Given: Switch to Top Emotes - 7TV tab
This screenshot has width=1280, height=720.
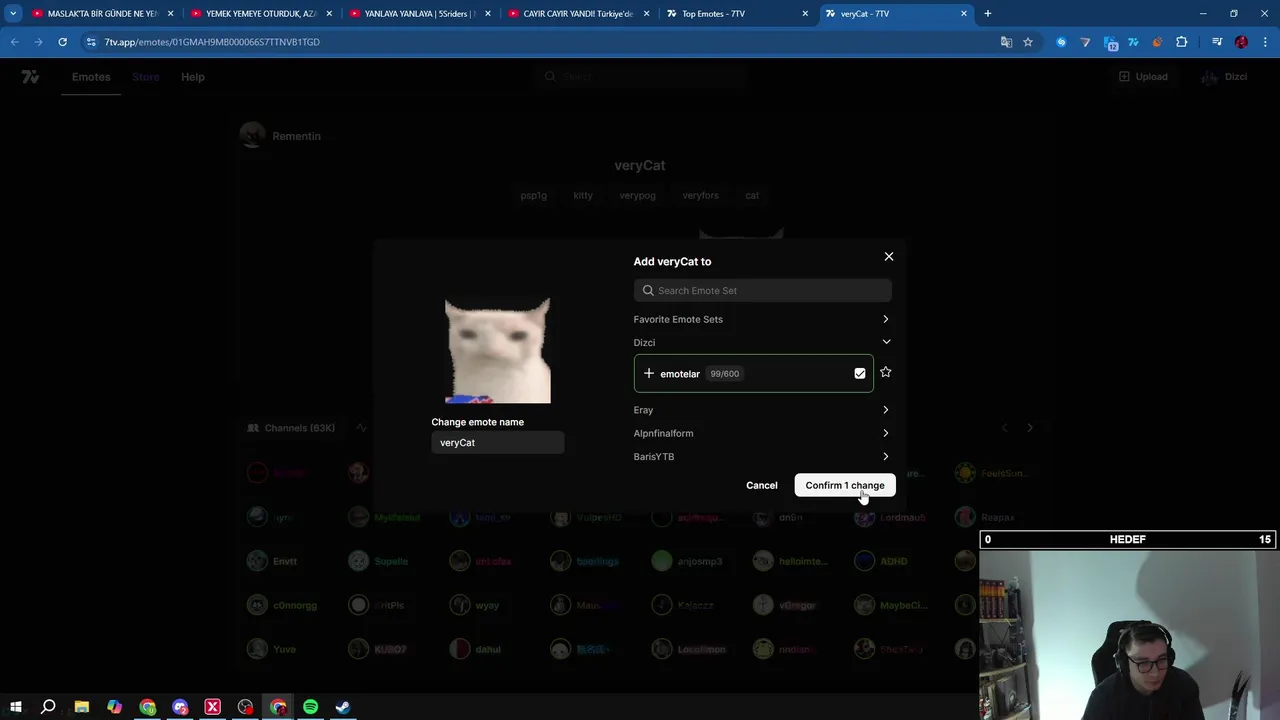Looking at the screenshot, I should (735, 14).
